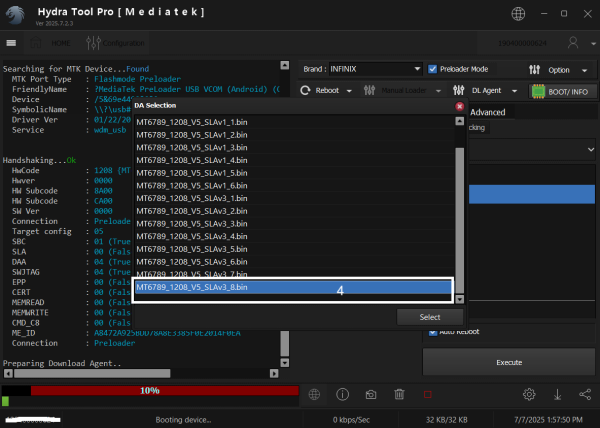
Task: Click the HOME building icon
Action: click(x=36, y=43)
